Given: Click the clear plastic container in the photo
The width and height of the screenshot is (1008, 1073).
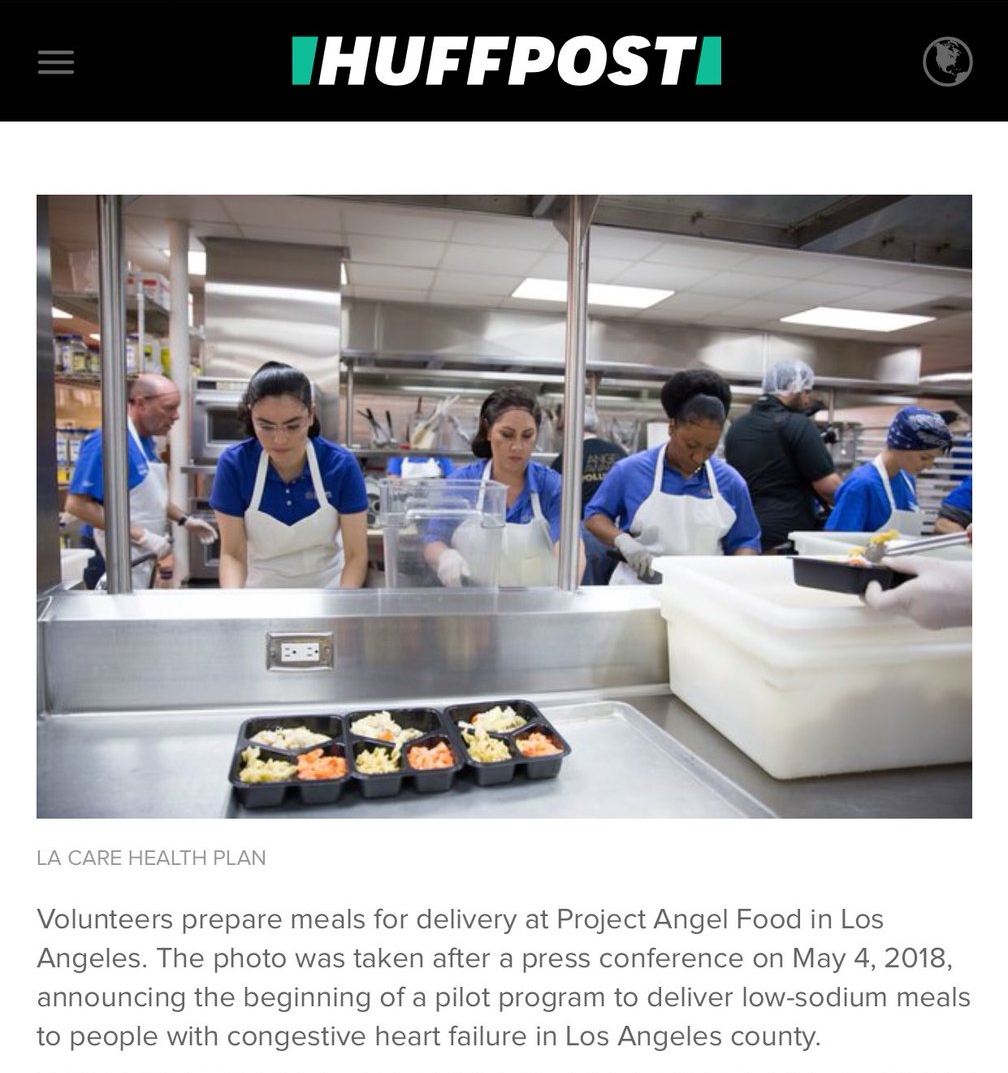Looking at the screenshot, I should [x=443, y=532].
